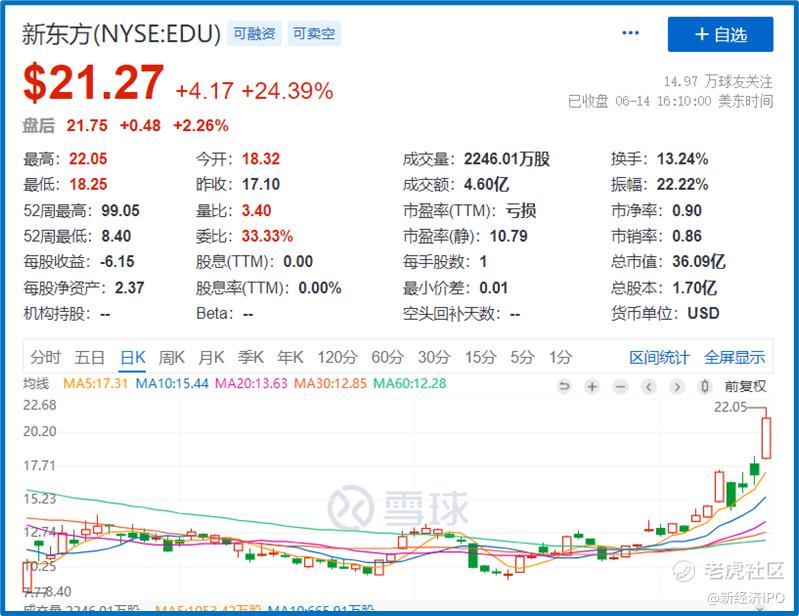Click the MA10:15.44 indicator label
Viewport: 799px width, 616px height.
[172, 383]
